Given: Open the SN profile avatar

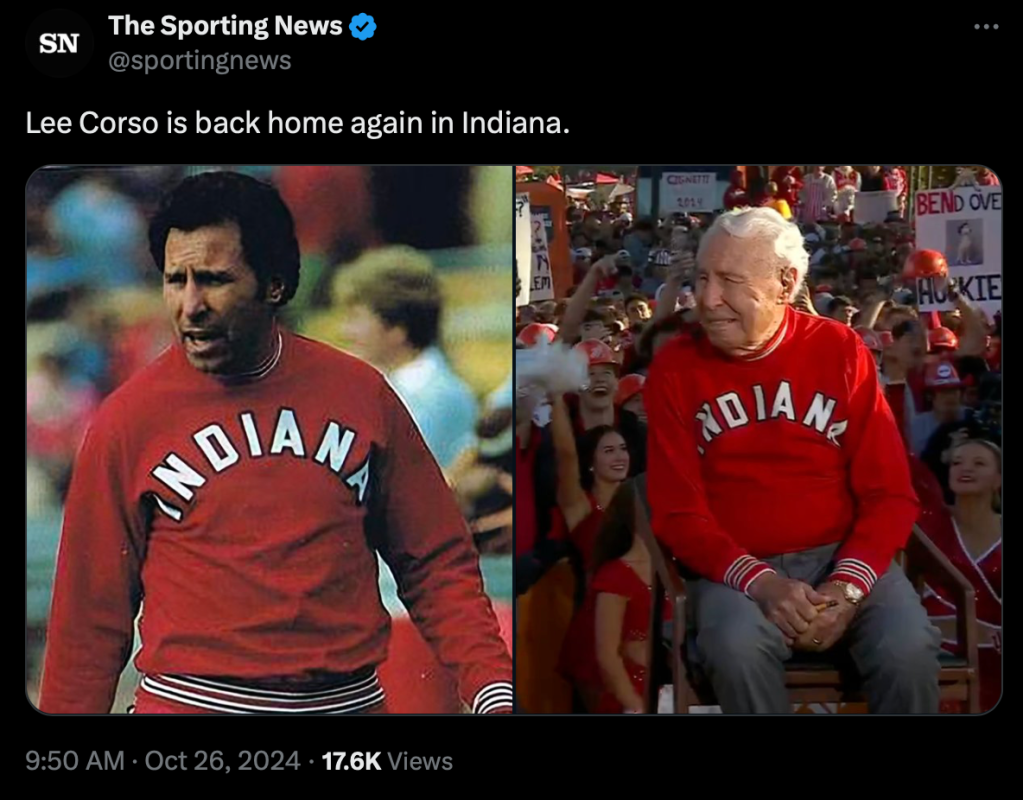Looking at the screenshot, I should pos(59,44).
